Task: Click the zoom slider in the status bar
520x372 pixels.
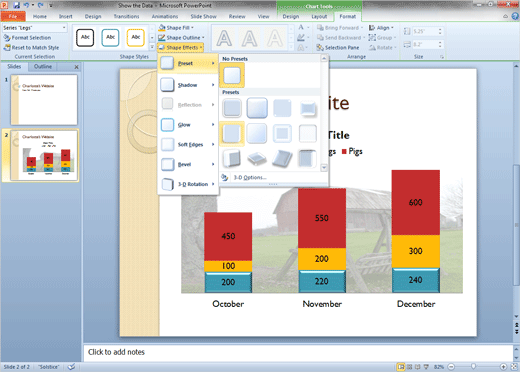Action: click(477, 367)
